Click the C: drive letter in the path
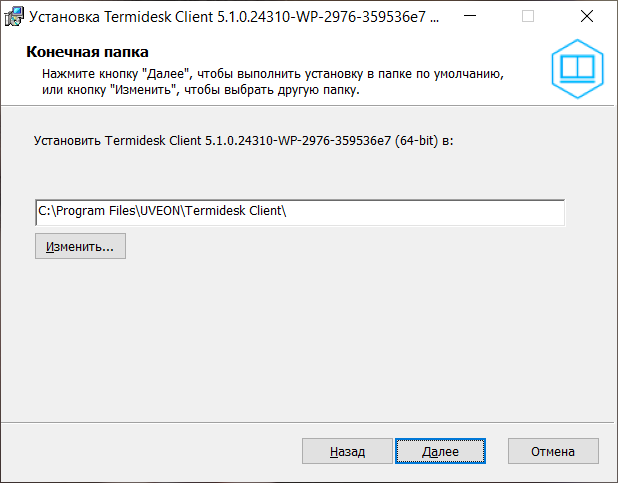Image resolution: width=618 pixels, height=483 pixels. pyautogui.click(x=43, y=212)
